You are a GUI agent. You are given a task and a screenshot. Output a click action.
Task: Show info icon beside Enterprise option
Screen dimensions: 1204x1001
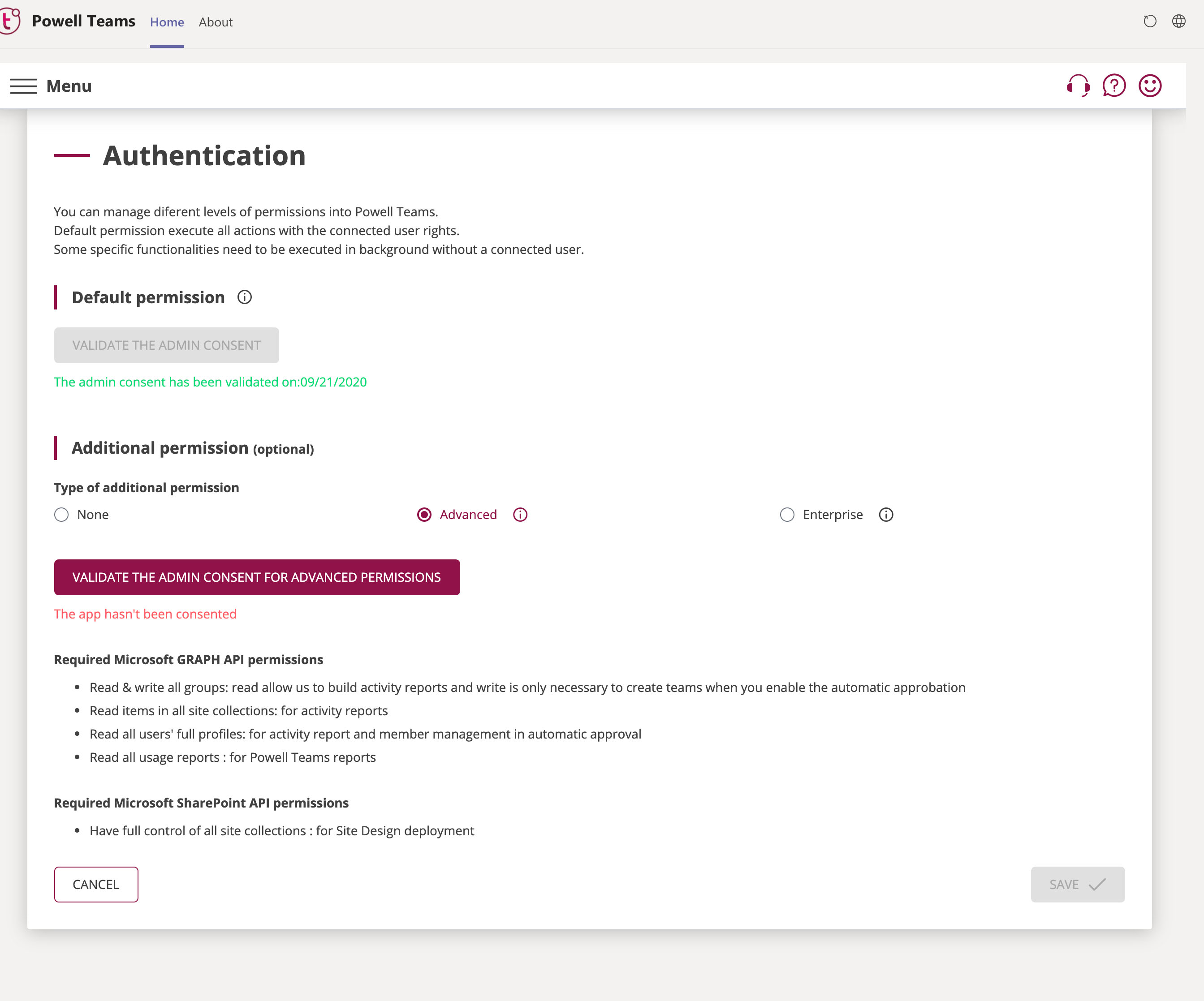point(886,515)
